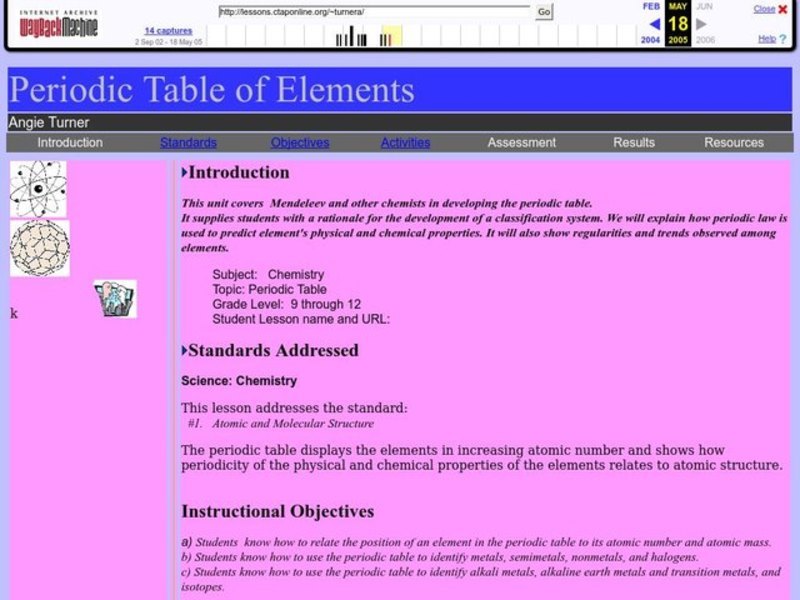Expand the Introduction section triangle

(x=184, y=171)
